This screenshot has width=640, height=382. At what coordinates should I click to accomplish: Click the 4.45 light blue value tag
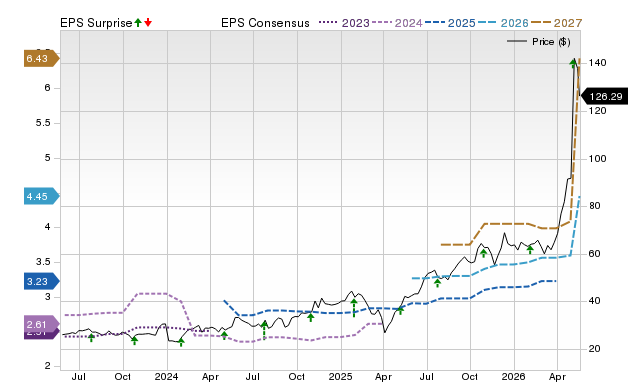pos(41,197)
